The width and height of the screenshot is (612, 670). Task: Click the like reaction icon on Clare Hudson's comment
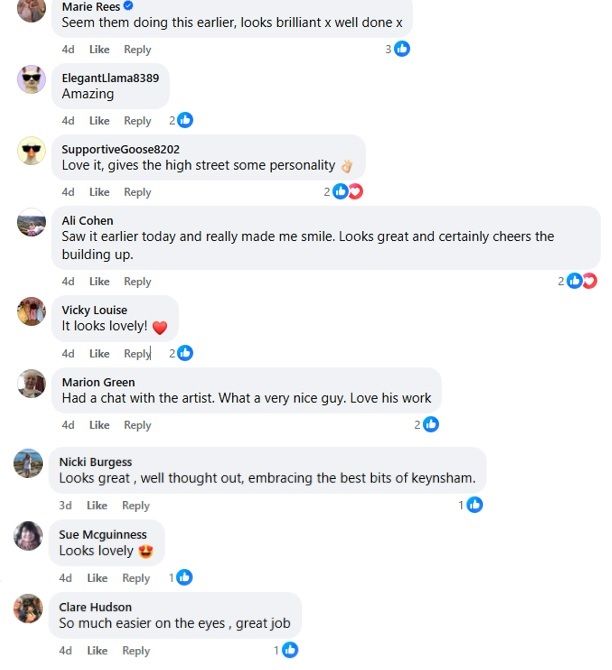point(289,650)
